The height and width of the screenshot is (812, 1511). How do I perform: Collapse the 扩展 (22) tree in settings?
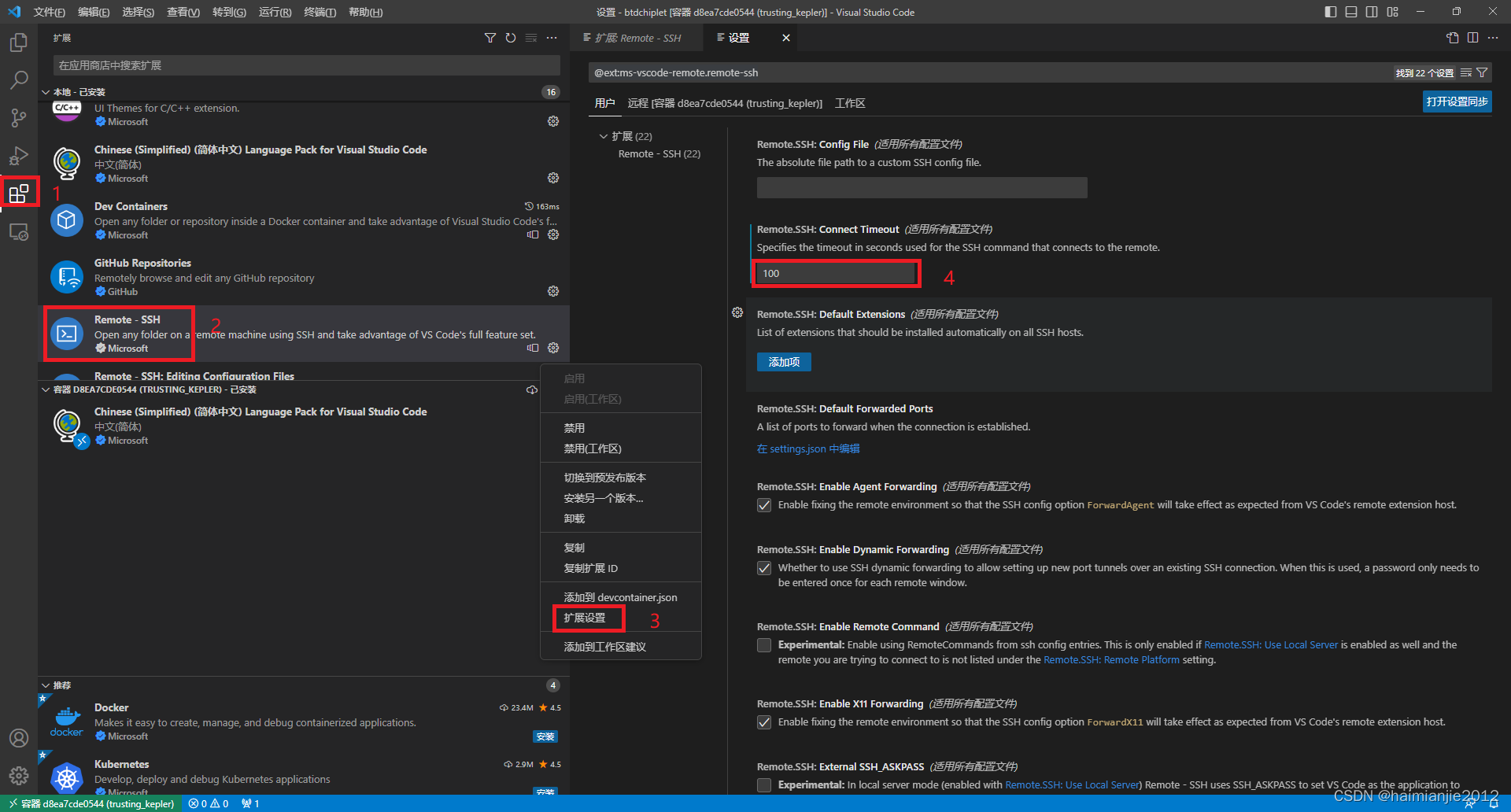(x=604, y=135)
